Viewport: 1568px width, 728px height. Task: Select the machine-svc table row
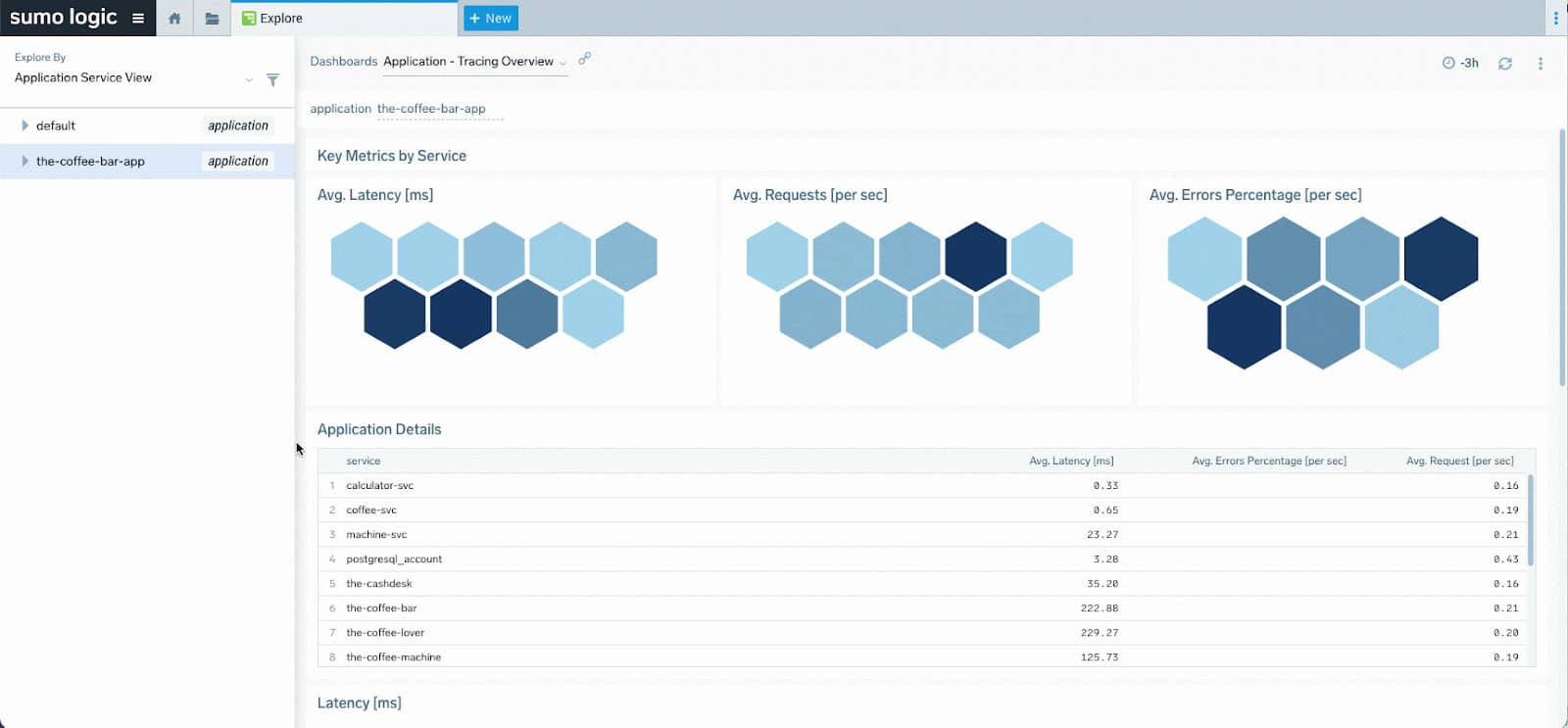point(376,534)
